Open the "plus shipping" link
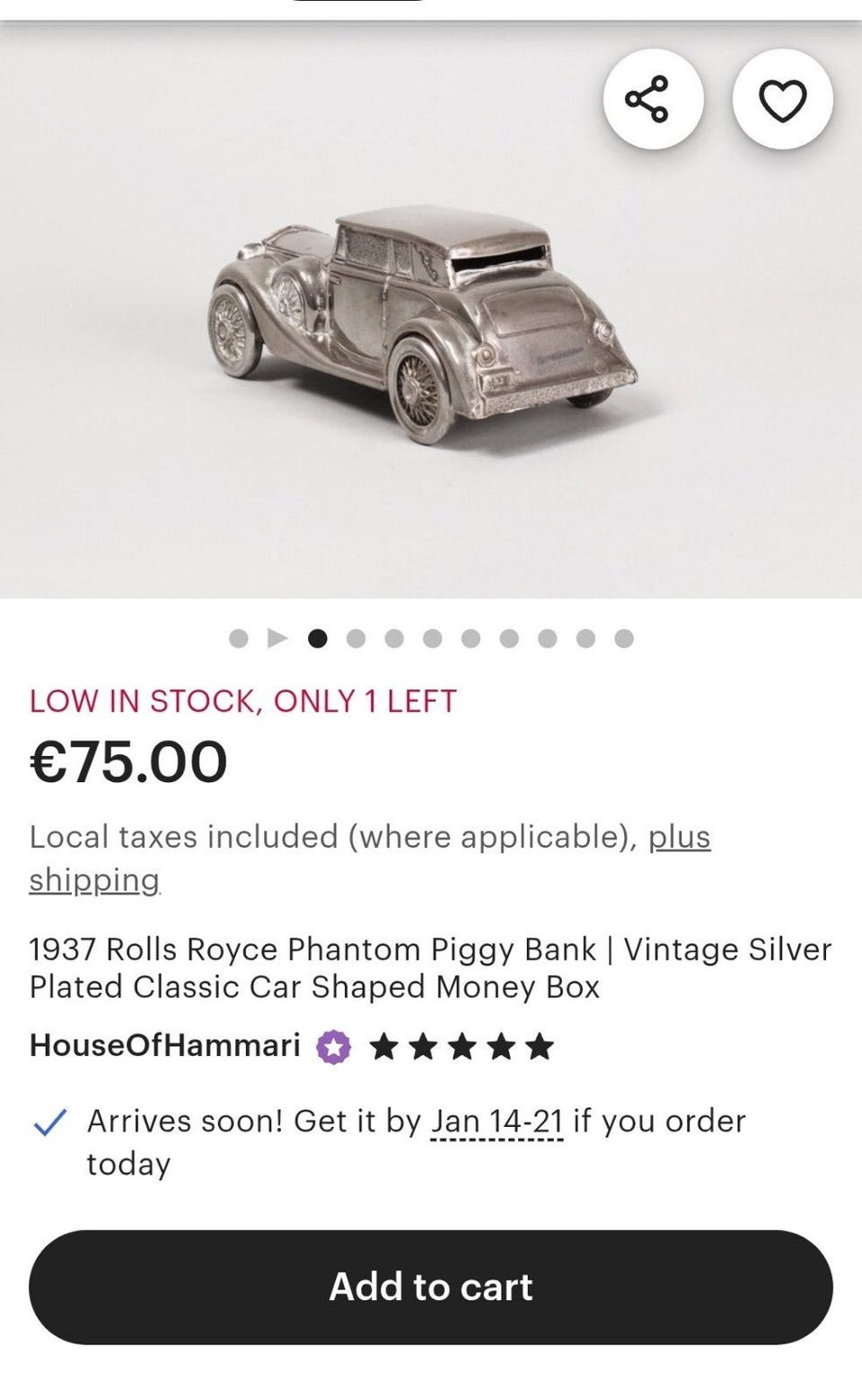Viewport: 862px width, 1400px height. (x=679, y=837)
